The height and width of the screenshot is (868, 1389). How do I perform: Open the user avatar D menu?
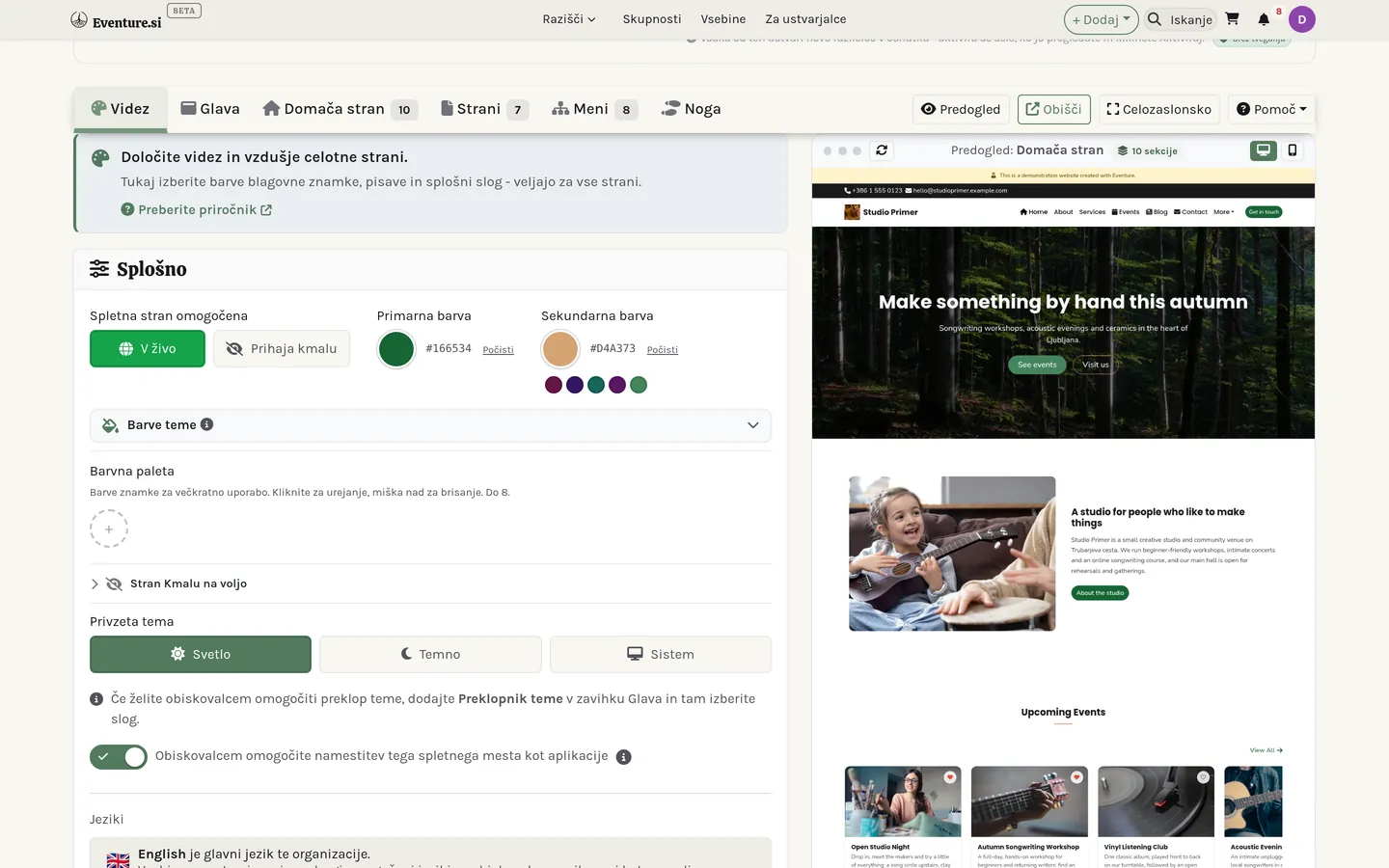[x=1301, y=19]
